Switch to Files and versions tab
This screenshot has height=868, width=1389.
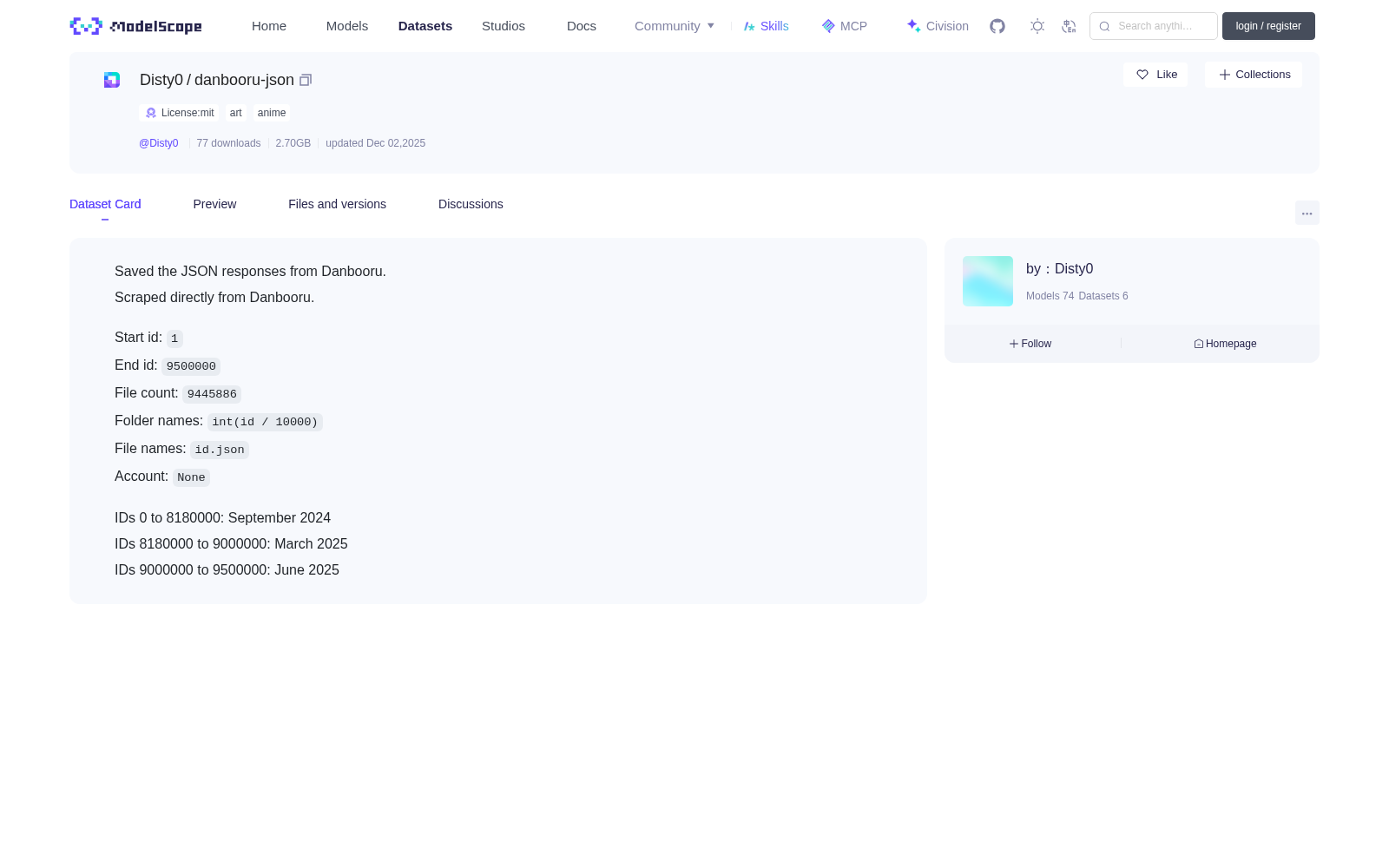337,204
